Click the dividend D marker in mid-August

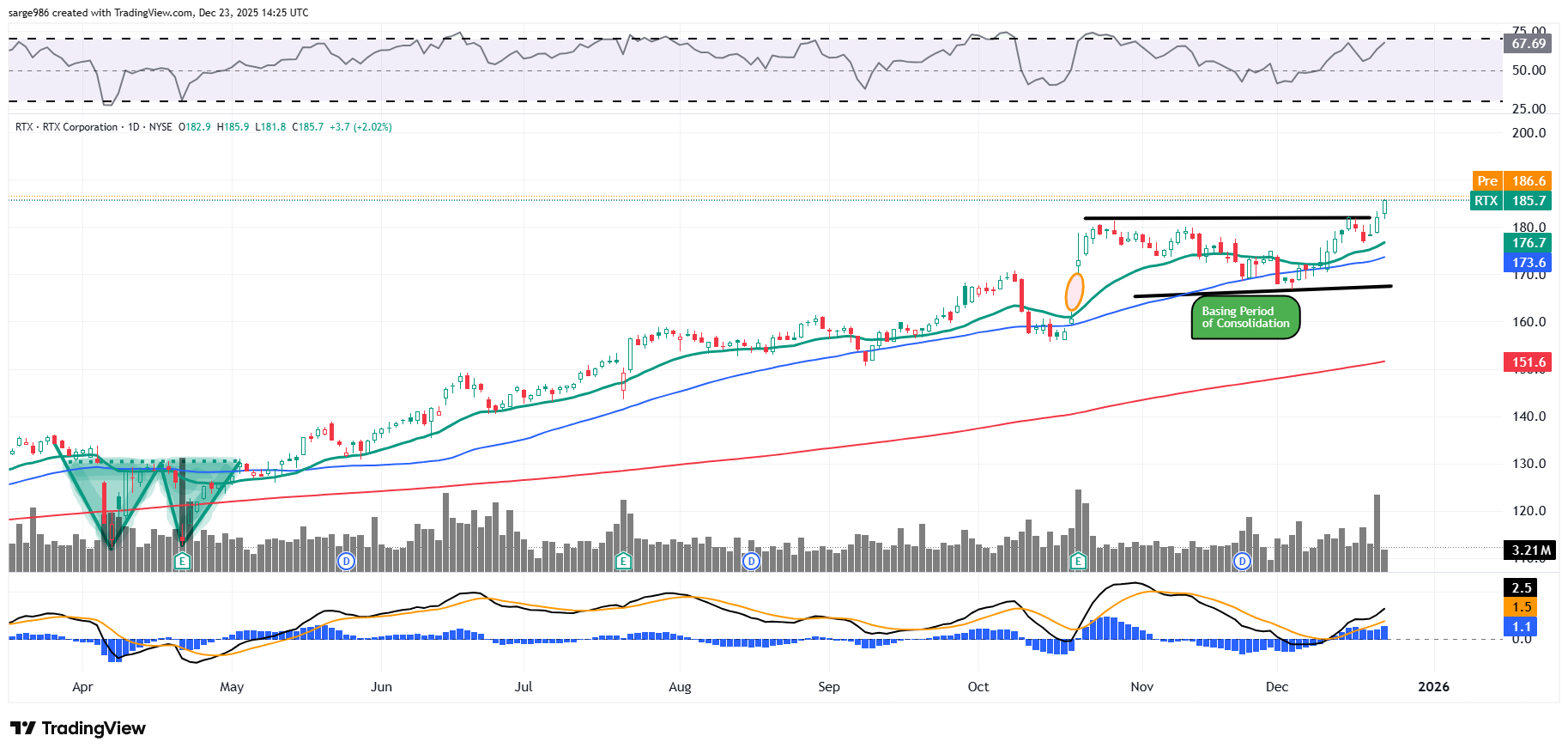(751, 562)
